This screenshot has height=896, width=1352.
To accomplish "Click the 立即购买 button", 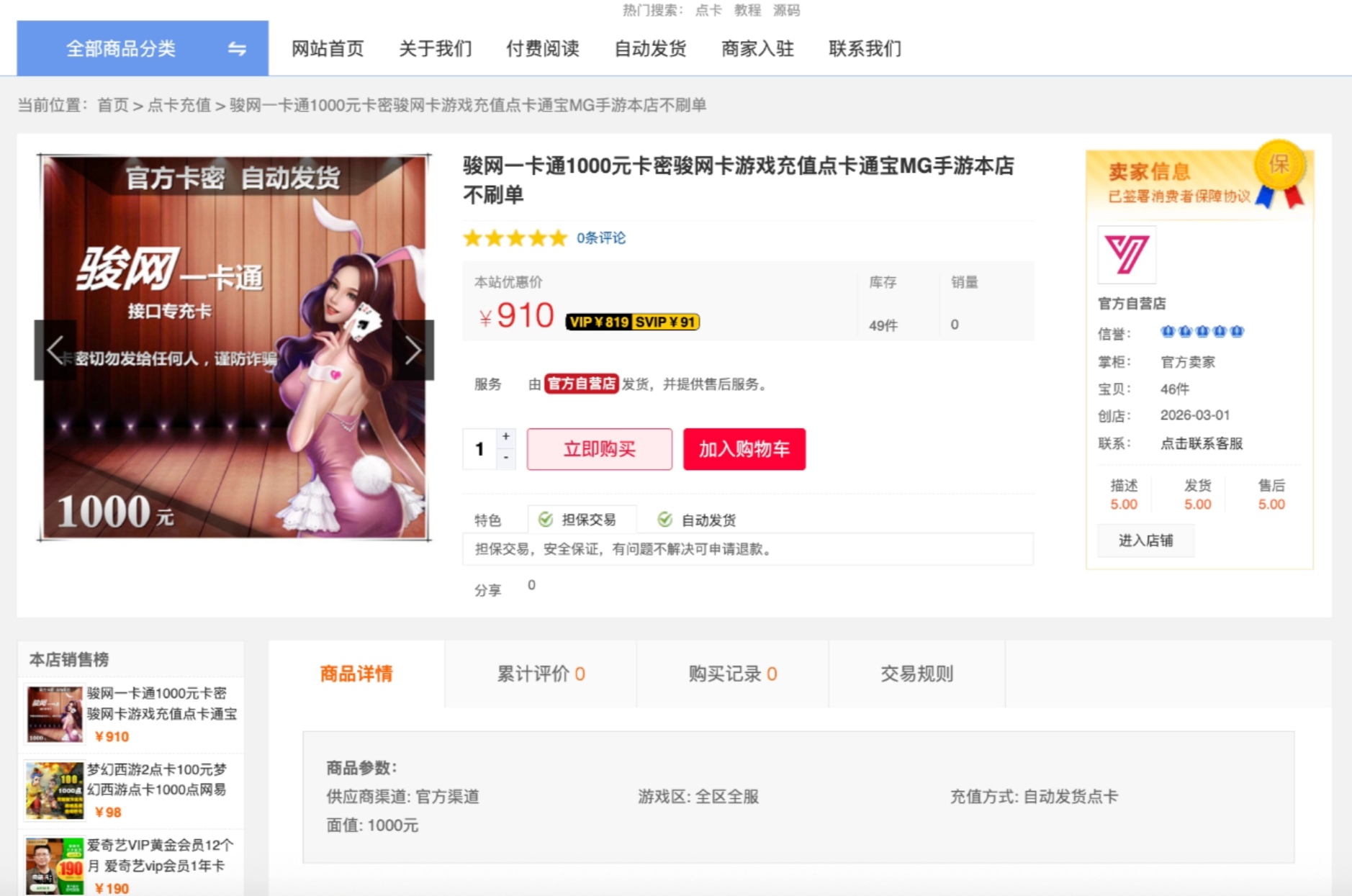I will 598,449.
